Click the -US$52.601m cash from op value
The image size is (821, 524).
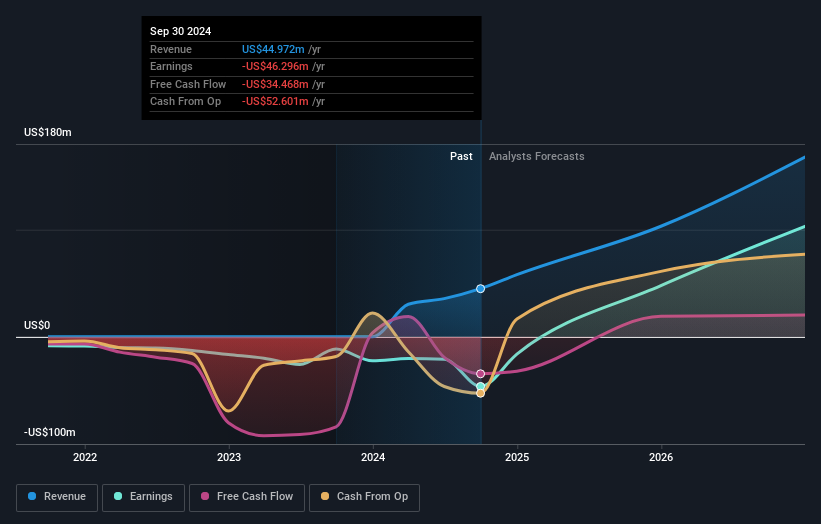(275, 102)
